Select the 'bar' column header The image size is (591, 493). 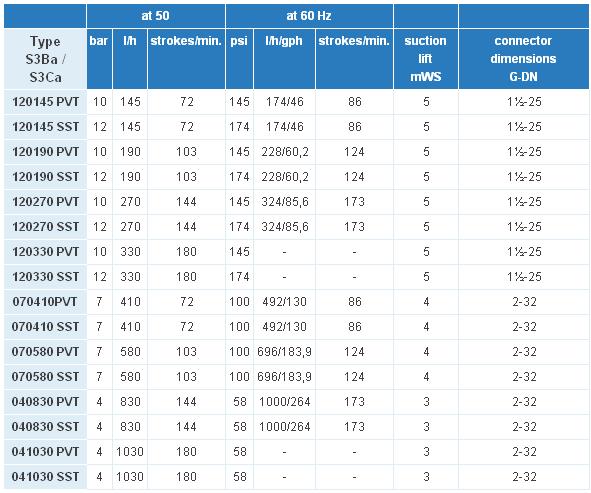pyautogui.click(x=99, y=59)
